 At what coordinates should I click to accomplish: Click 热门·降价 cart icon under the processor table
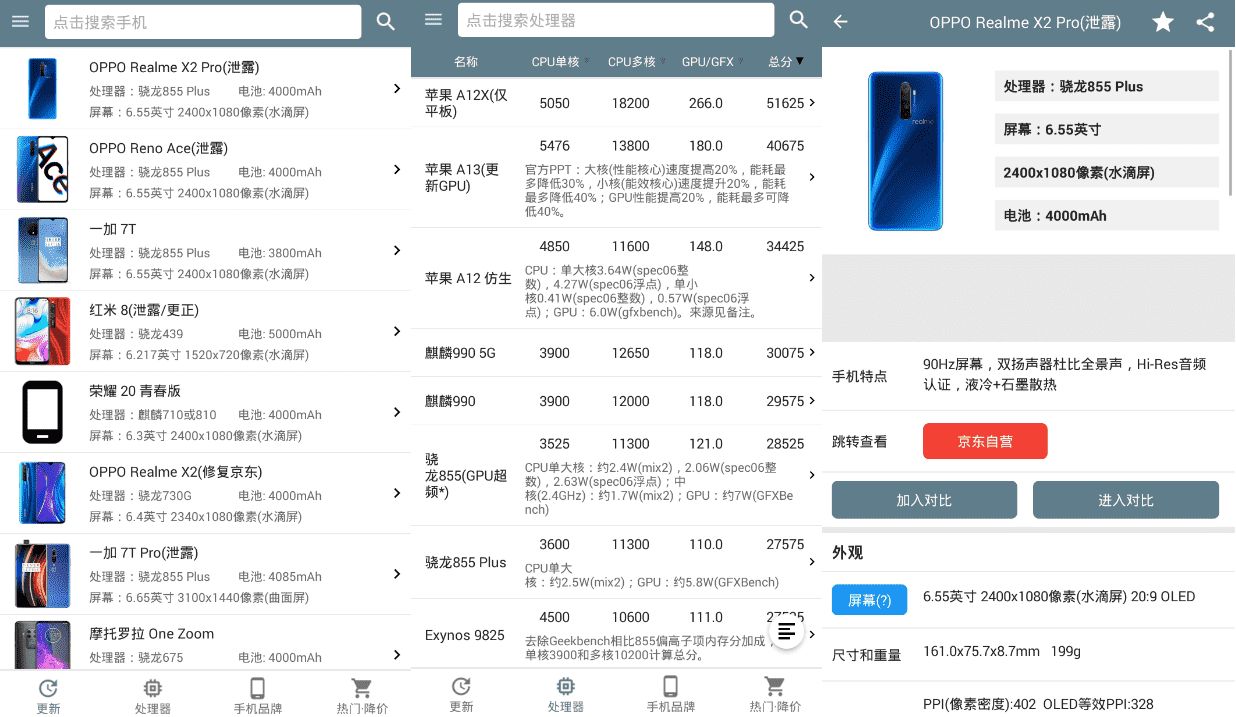pyautogui.click(x=774, y=694)
